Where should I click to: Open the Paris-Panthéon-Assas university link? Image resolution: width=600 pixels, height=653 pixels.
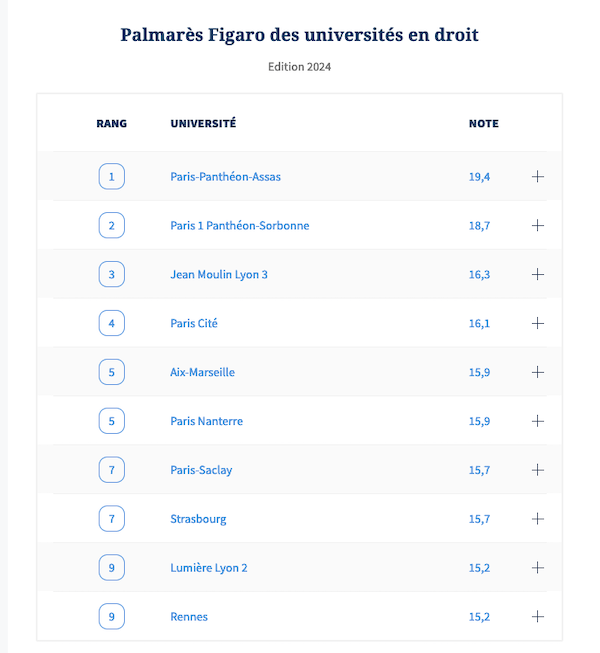(225, 177)
